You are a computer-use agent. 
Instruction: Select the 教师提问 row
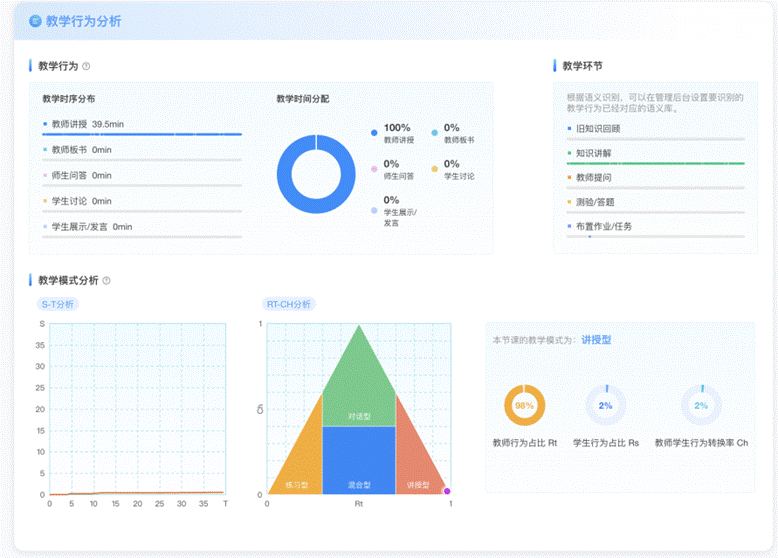pyautogui.click(x=655, y=179)
